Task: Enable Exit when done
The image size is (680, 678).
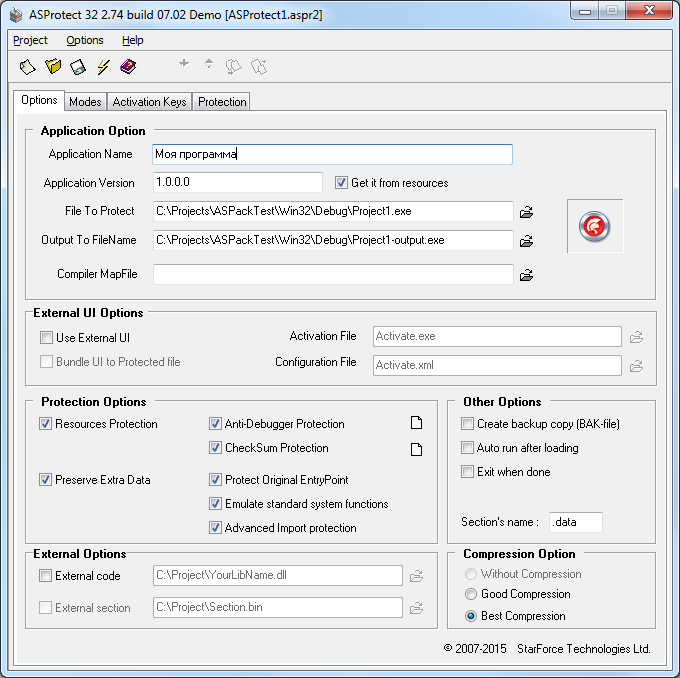Action: (x=467, y=471)
